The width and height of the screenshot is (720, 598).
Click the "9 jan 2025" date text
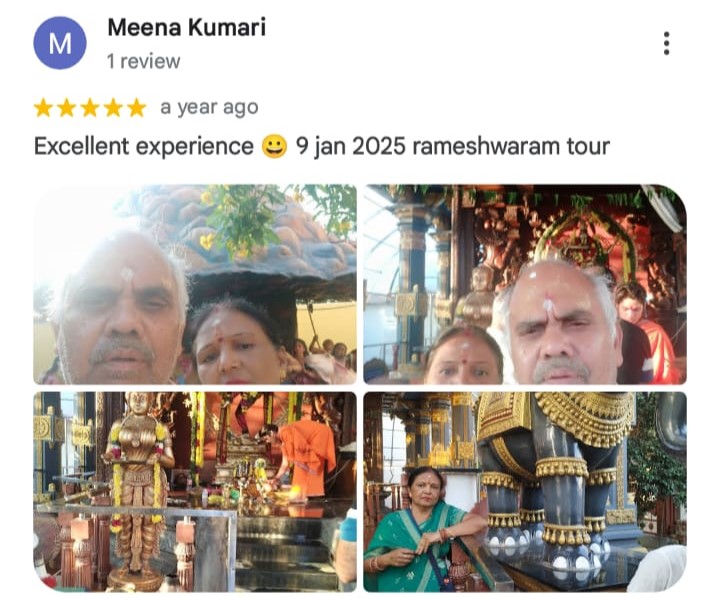pyautogui.click(x=351, y=147)
